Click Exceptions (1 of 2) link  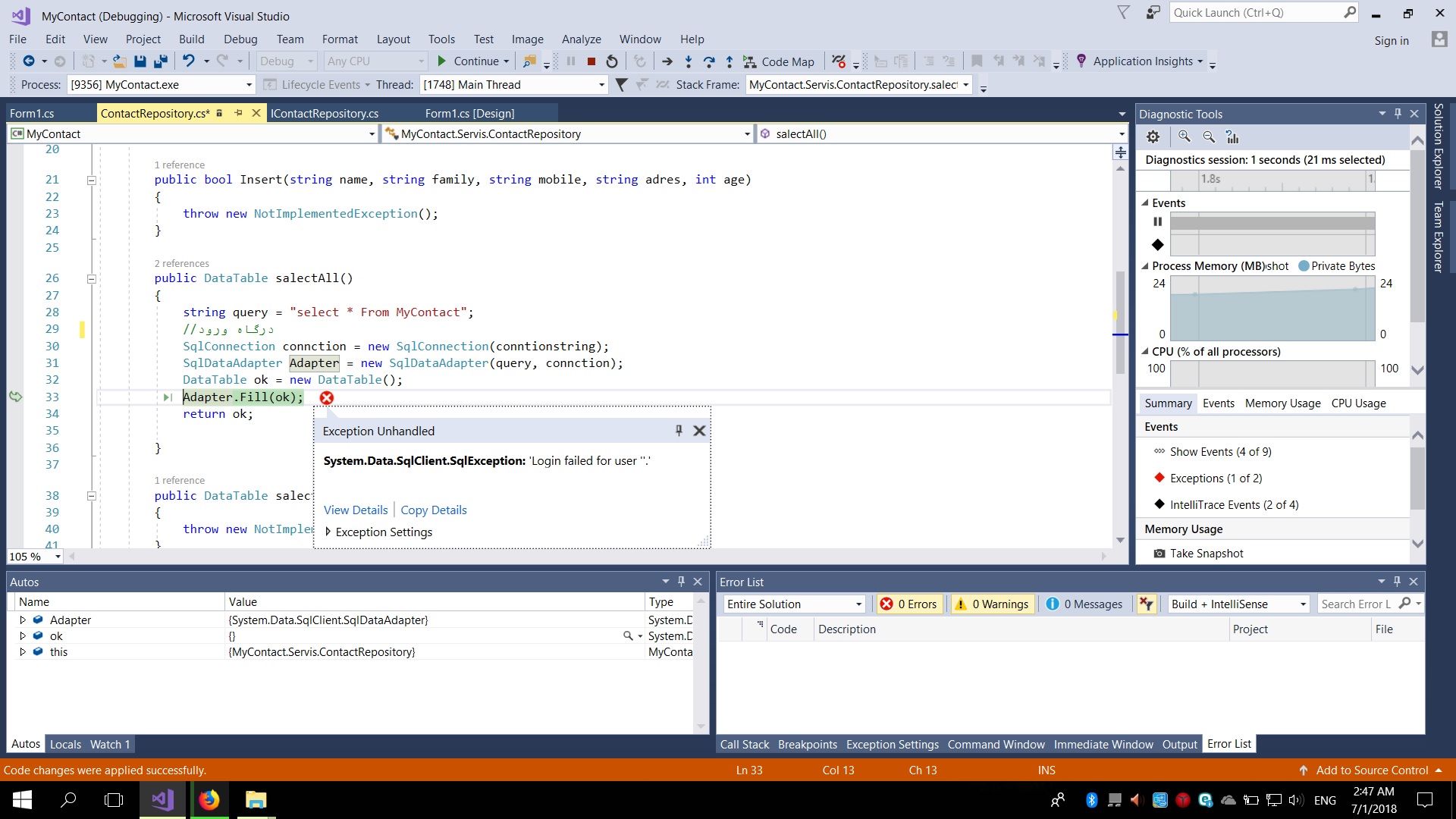coord(1216,479)
